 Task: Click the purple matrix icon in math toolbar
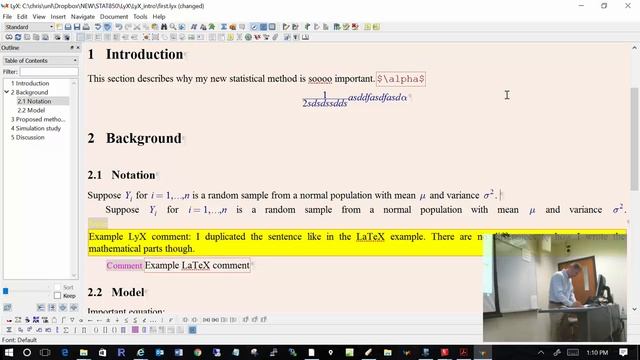coord(135,330)
